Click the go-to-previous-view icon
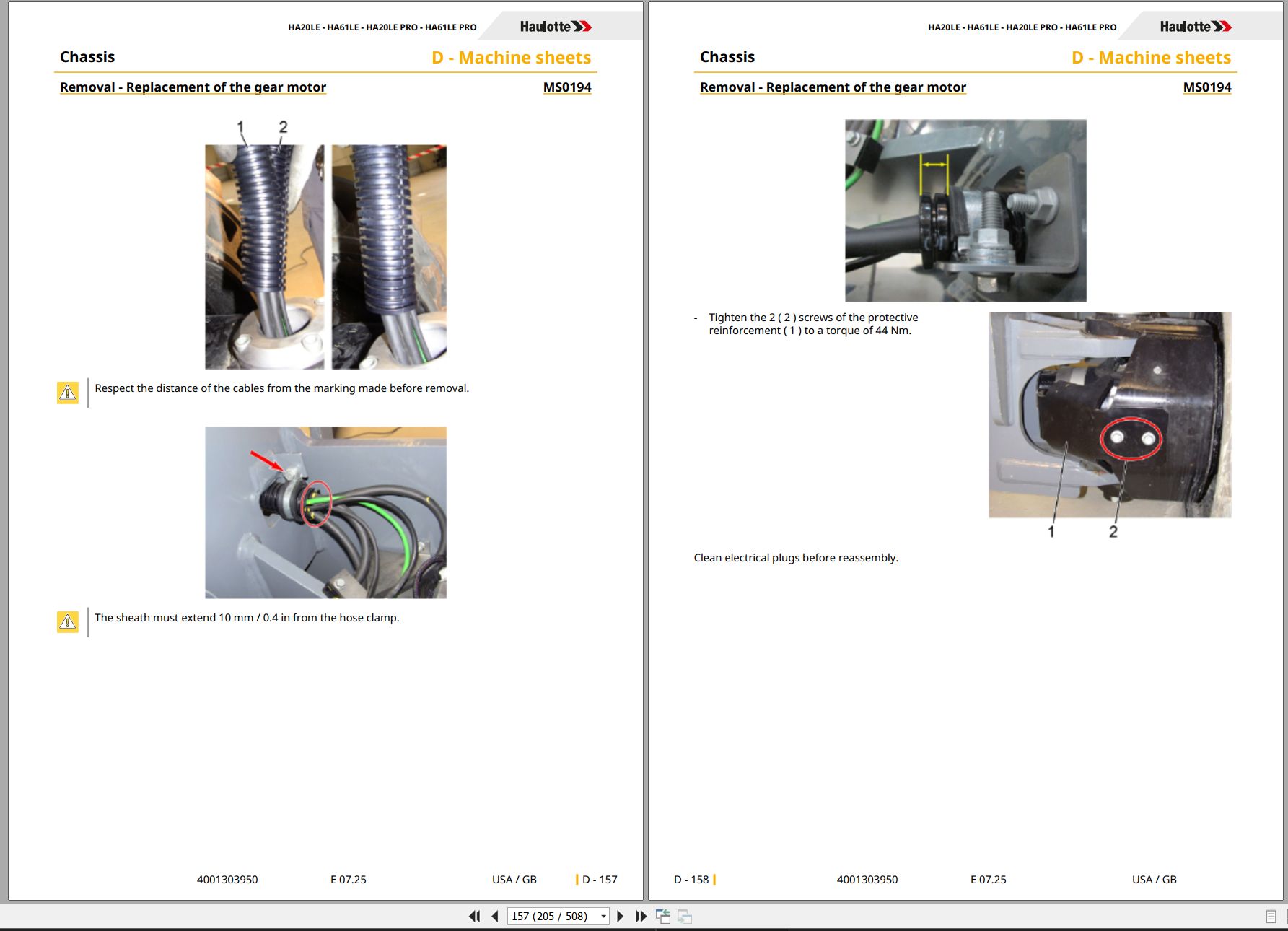Viewport: 1288px width, 931px height. tap(663, 917)
